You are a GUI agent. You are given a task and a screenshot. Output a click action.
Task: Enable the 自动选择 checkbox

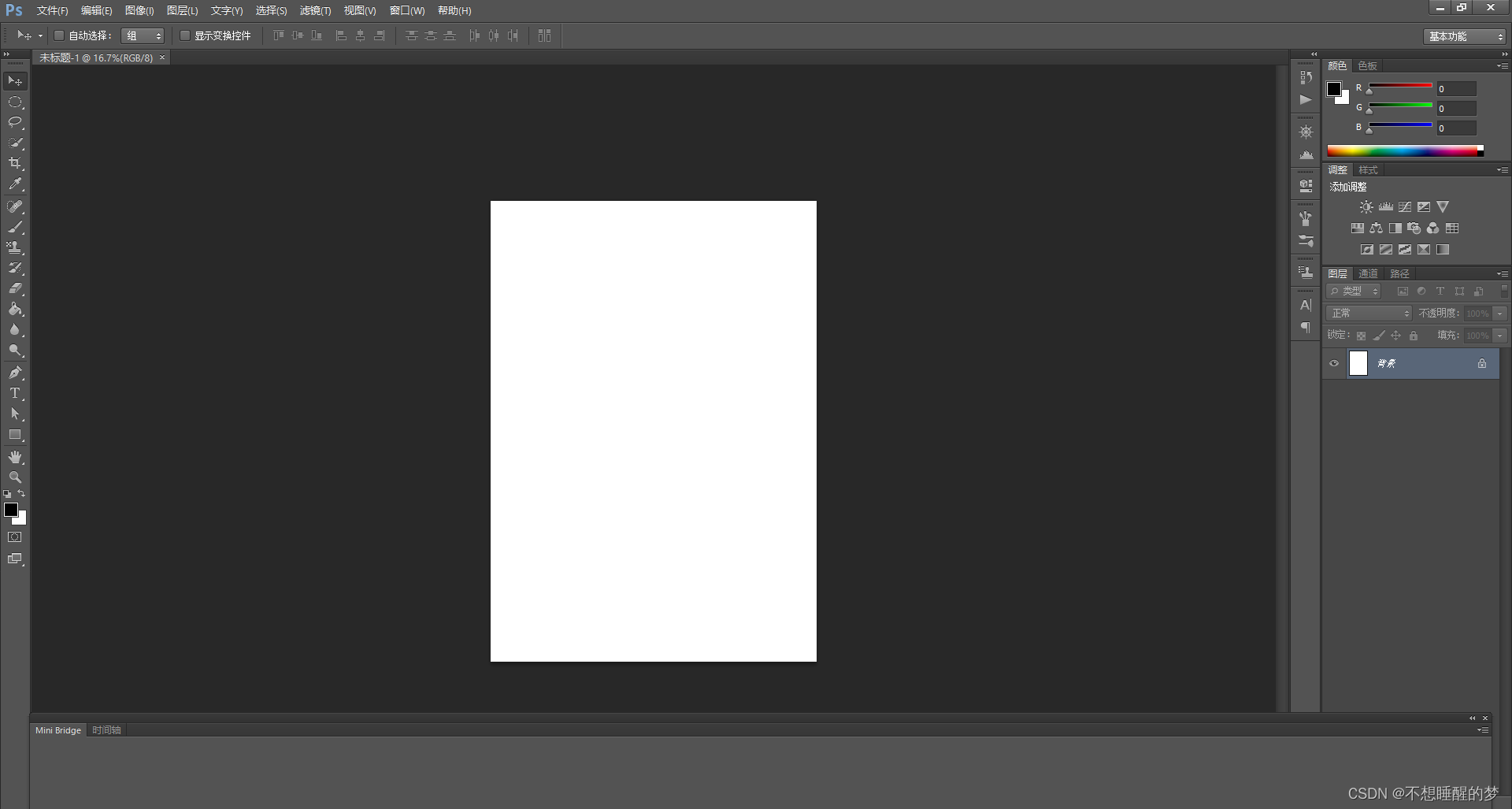(x=59, y=35)
